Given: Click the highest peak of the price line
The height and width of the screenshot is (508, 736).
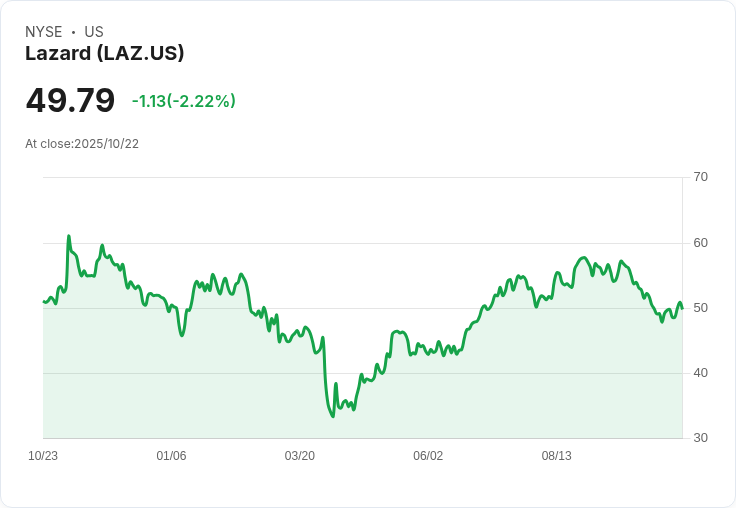Looking at the screenshot, I should [68, 236].
